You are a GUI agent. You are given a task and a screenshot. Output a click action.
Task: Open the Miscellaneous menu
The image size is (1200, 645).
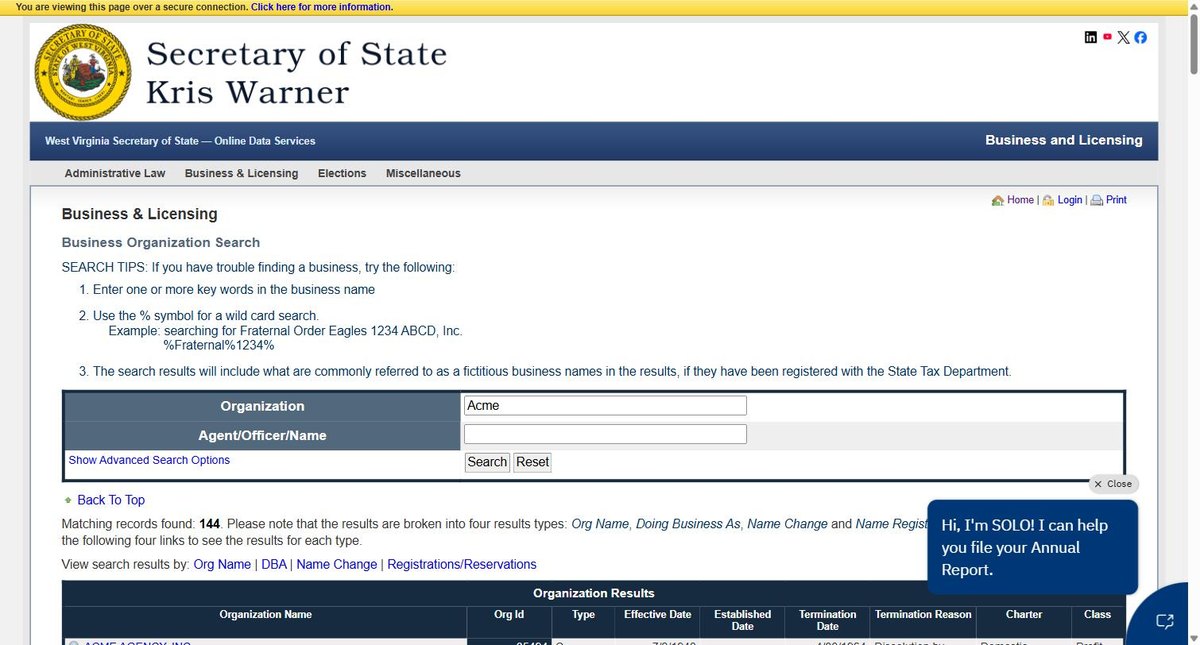[423, 173]
